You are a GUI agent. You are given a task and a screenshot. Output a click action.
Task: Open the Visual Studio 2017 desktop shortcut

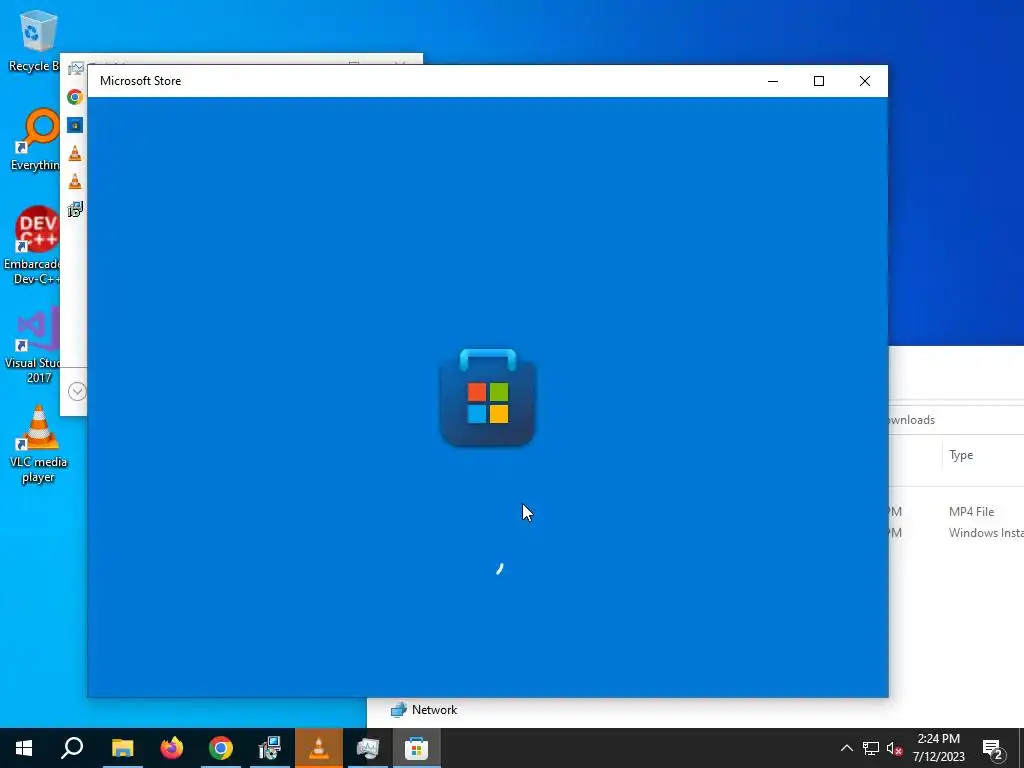[34, 346]
